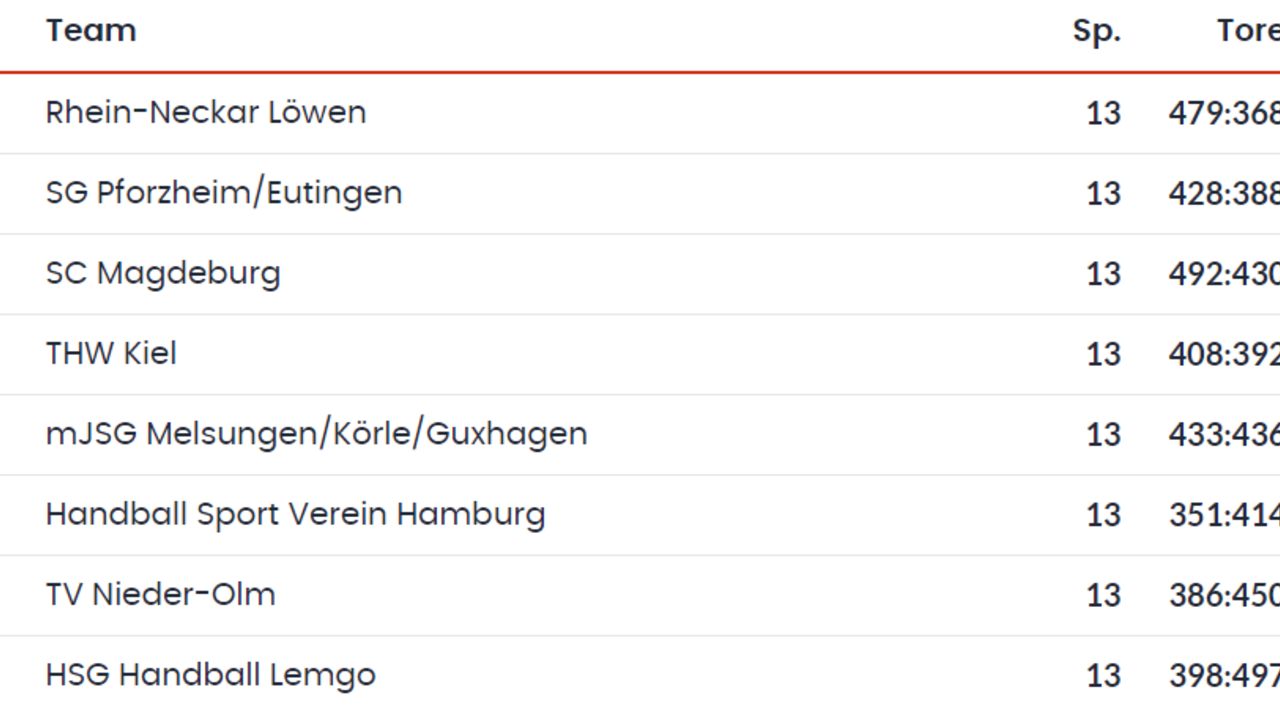The height and width of the screenshot is (720, 1280).
Task: Click the Tore column header
Action: coord(1248,31)
